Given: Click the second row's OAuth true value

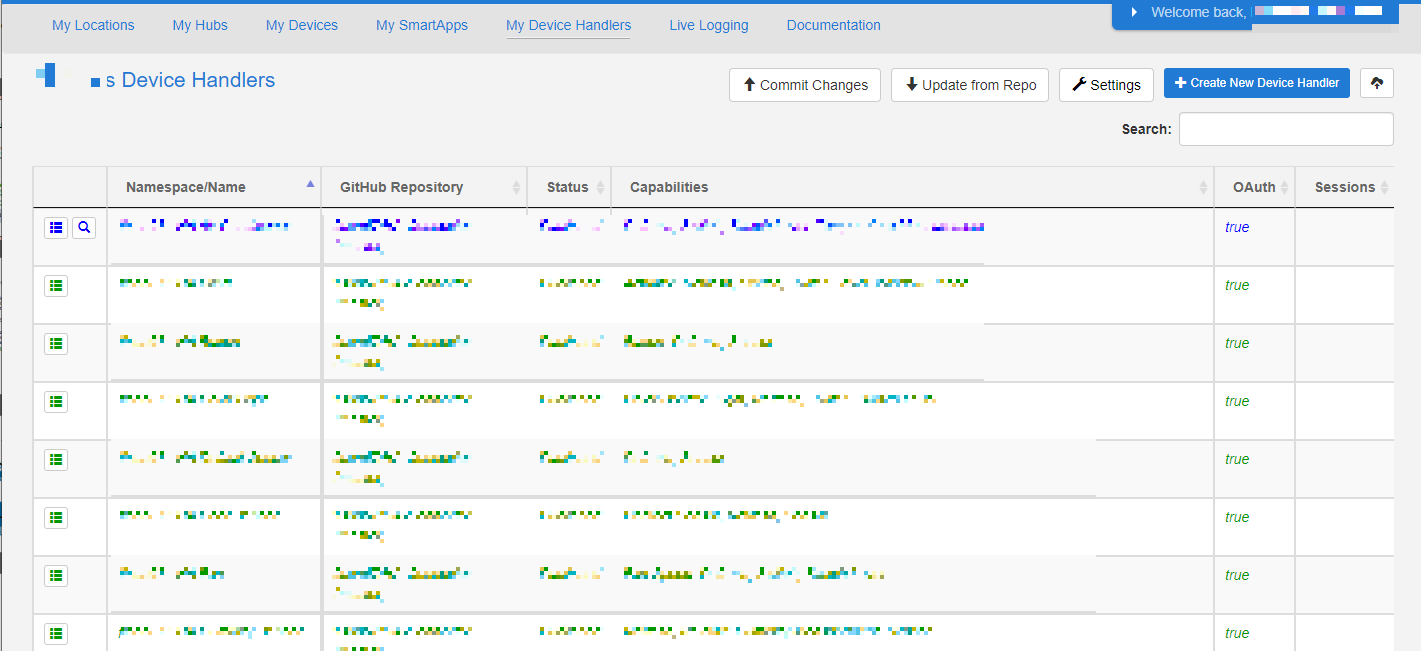Looking at the screenshot, I should [x=1237, y=285].
